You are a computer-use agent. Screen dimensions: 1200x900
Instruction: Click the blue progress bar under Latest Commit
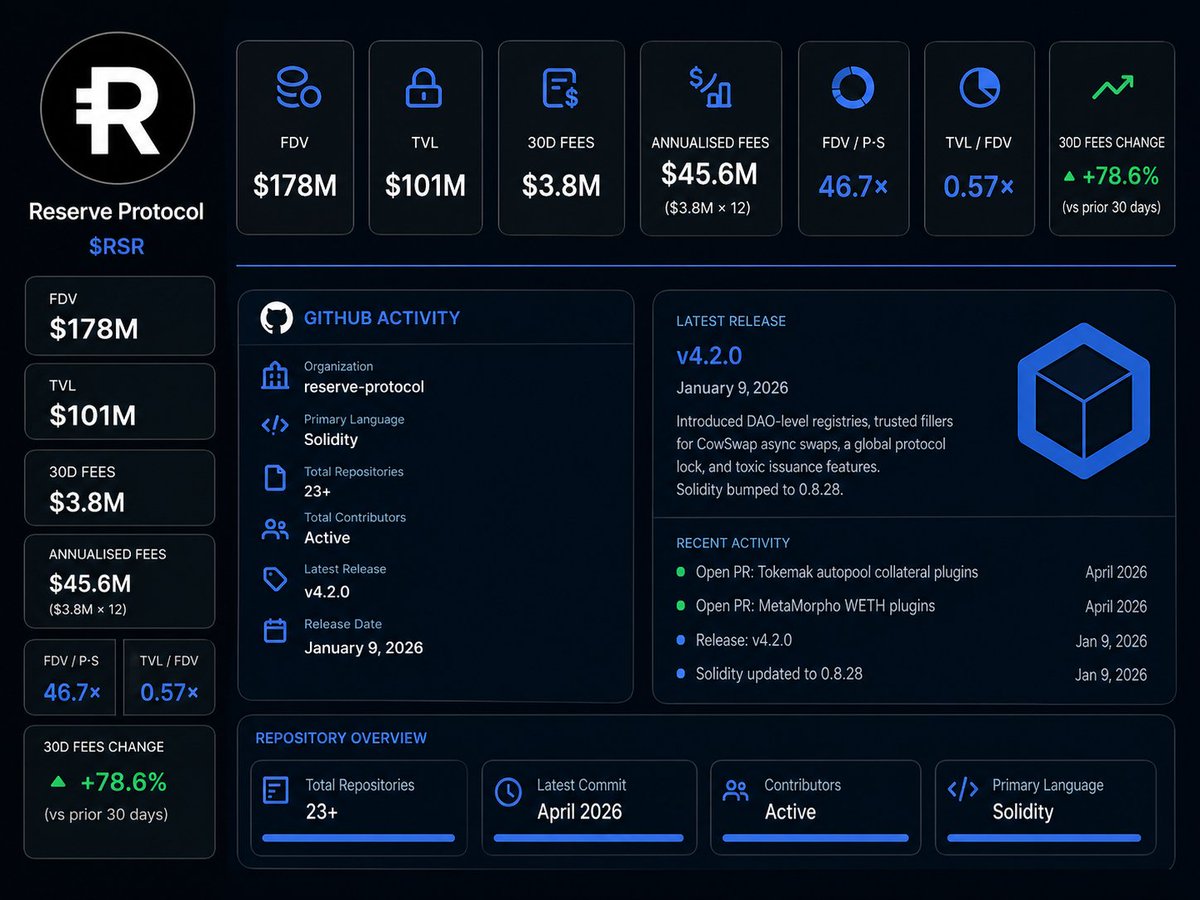point(589,838)
